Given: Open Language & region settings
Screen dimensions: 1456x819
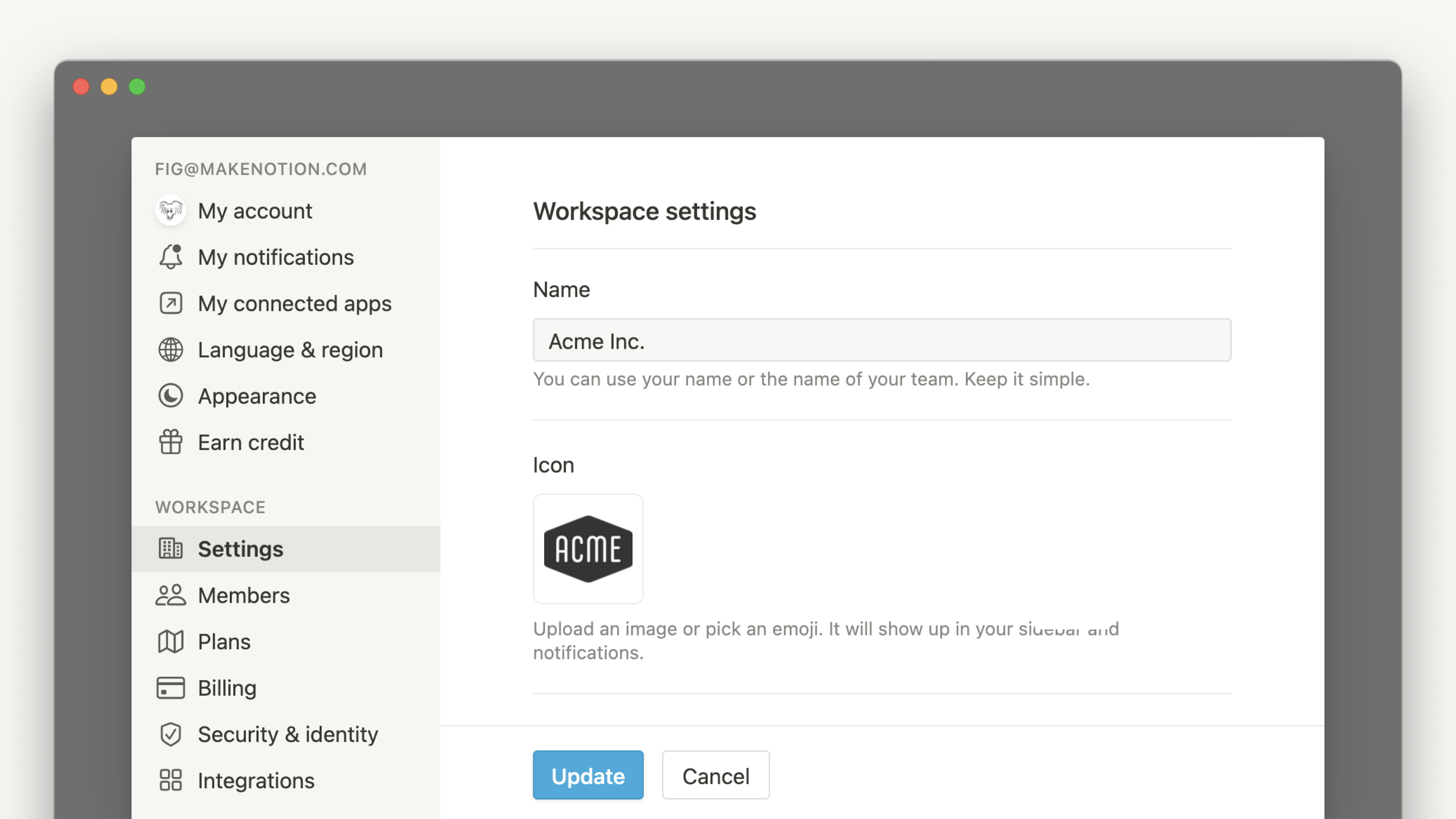Looking at the screenshot, I should pos(290,349).
